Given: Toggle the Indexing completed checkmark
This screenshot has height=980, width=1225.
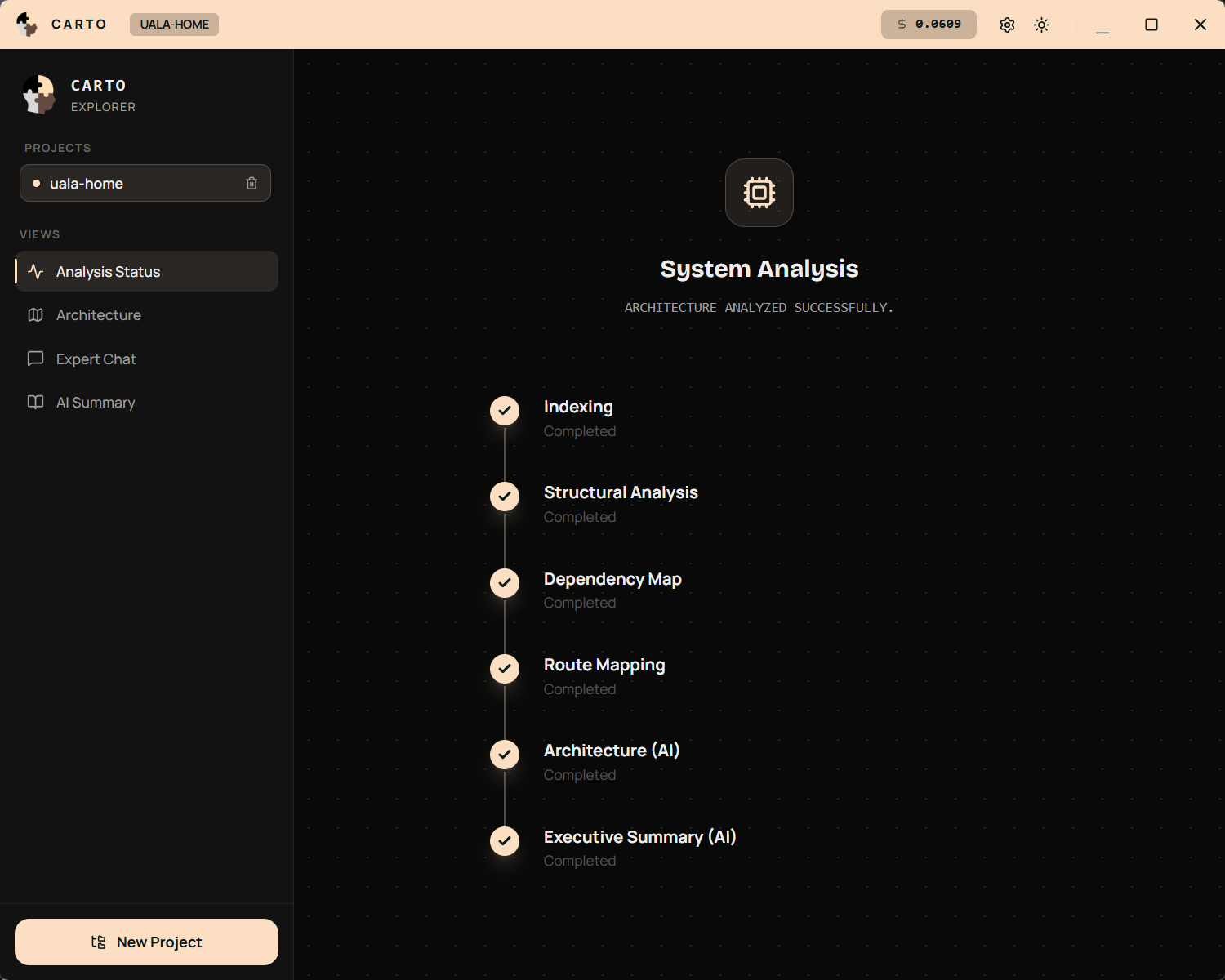Looking at the screenshot, I should click(504, 411).
